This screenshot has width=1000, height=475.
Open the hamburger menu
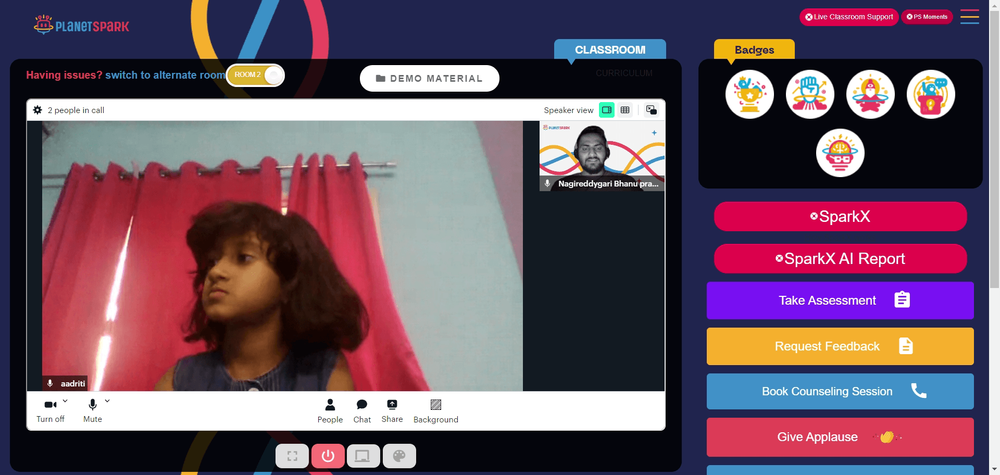[x=969, y=17]
